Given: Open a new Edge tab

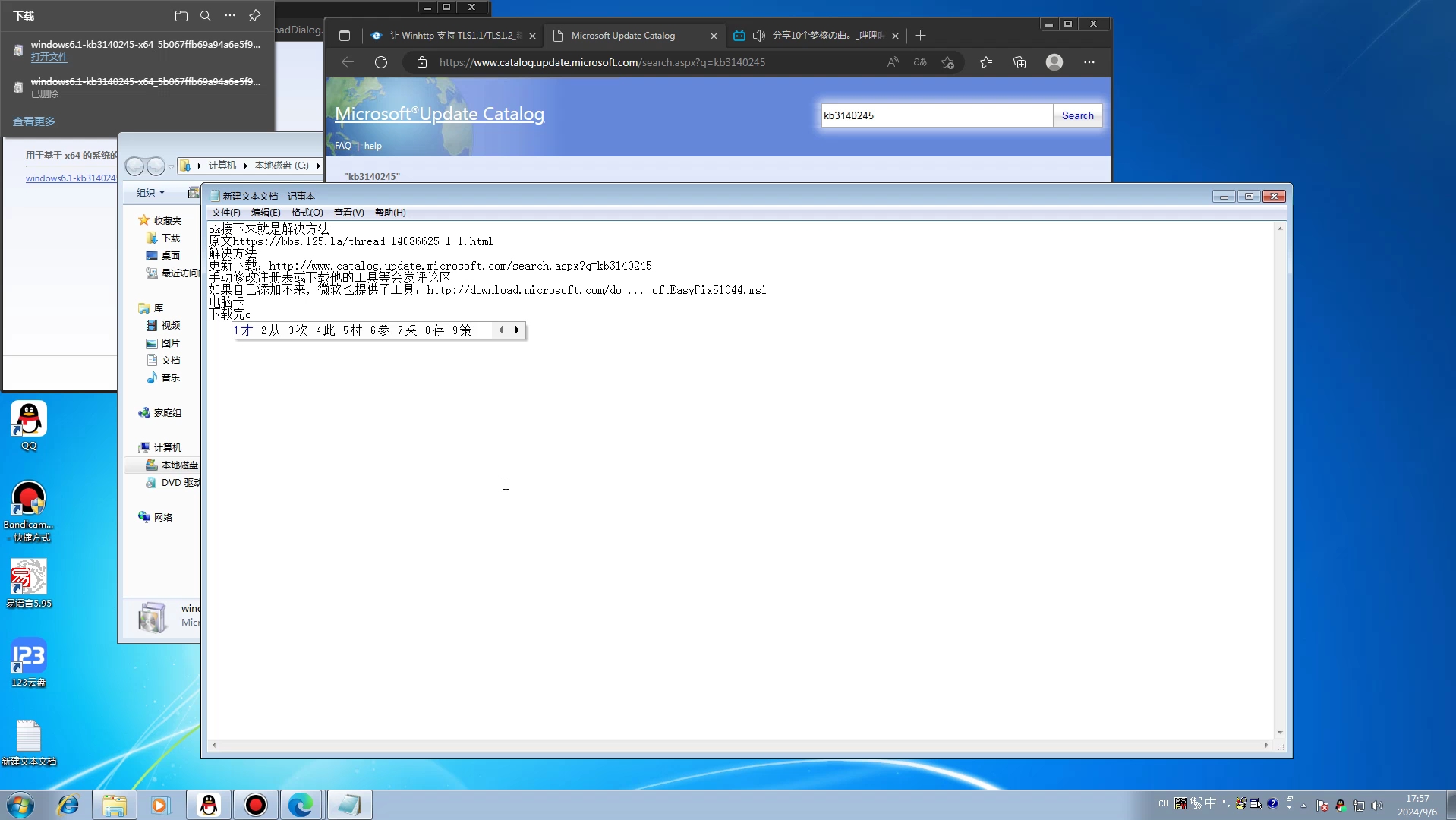Looking at the screenshot, I should [x=921, y=36].
